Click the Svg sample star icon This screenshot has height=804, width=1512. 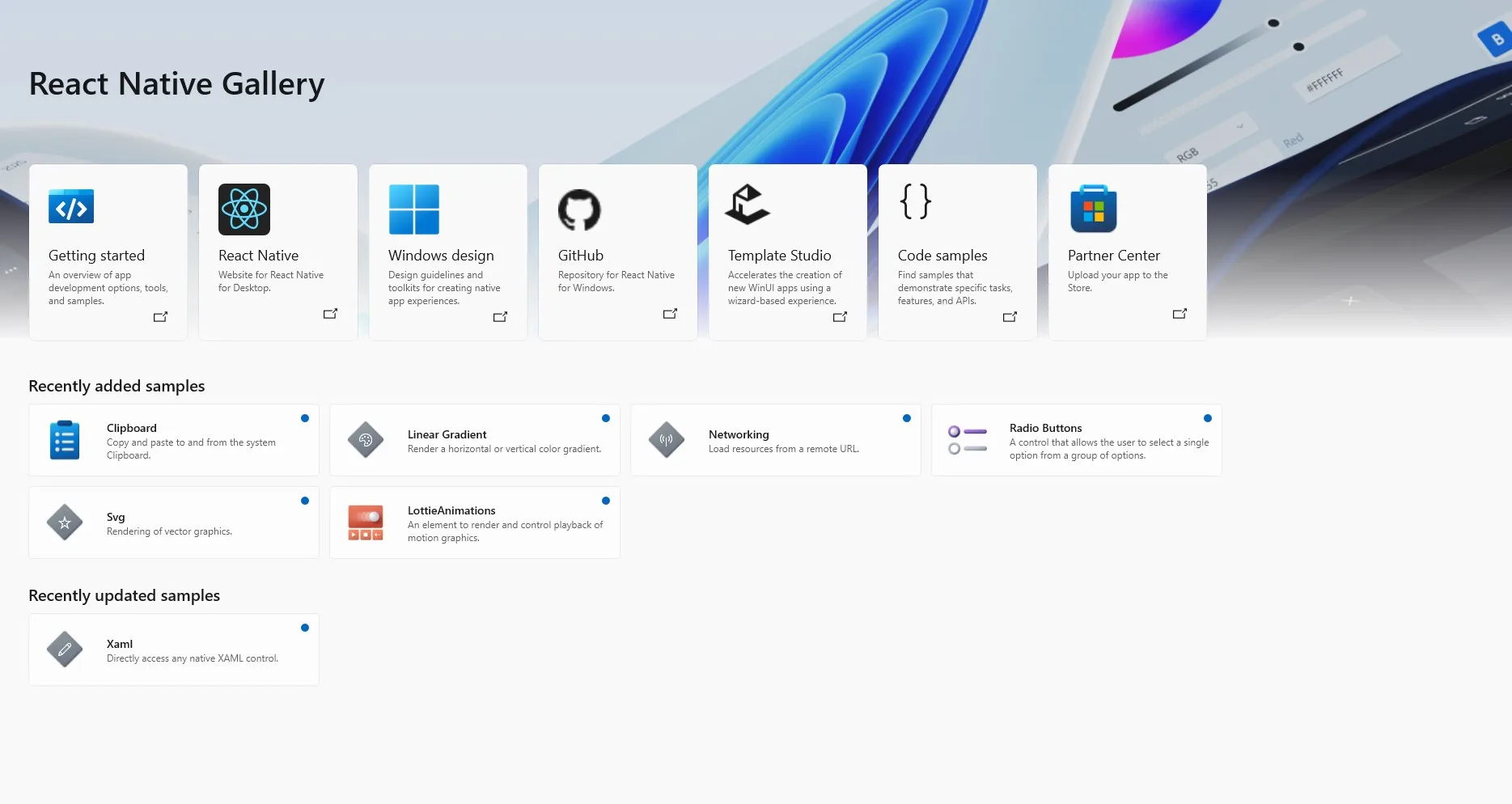[65, 523]
